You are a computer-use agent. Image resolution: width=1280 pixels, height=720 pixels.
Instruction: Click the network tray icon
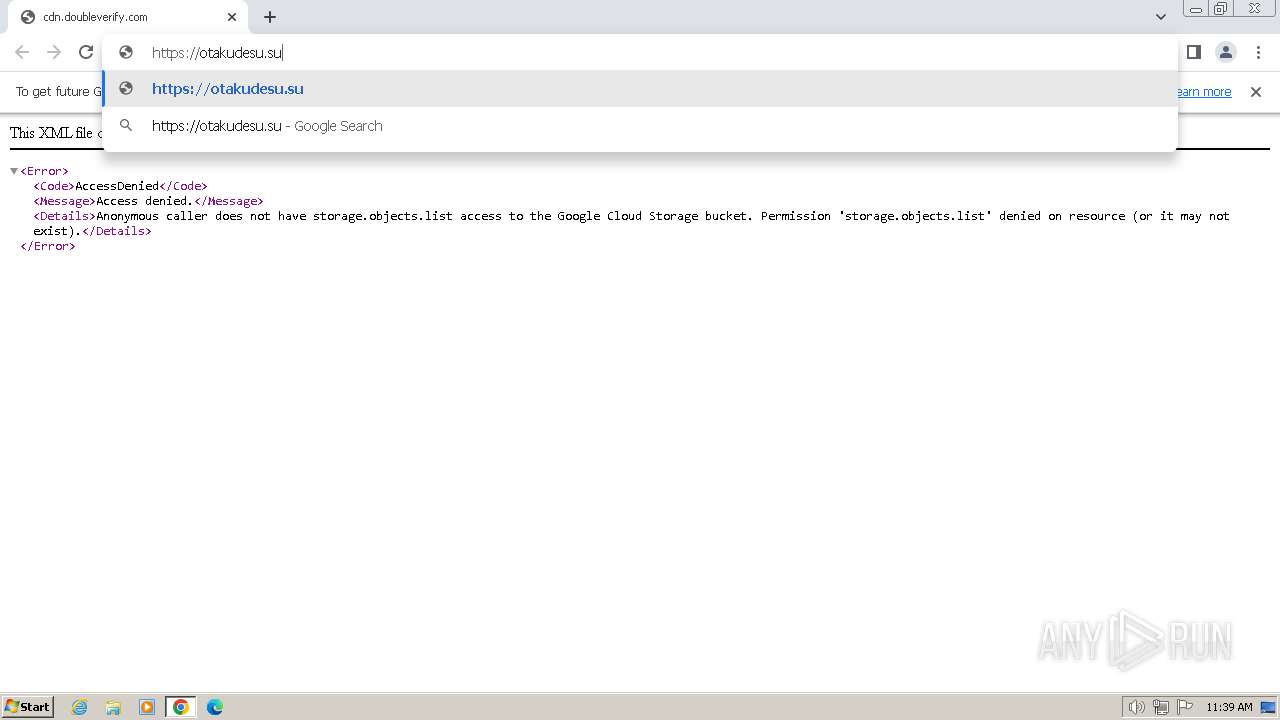point(1161,707)
